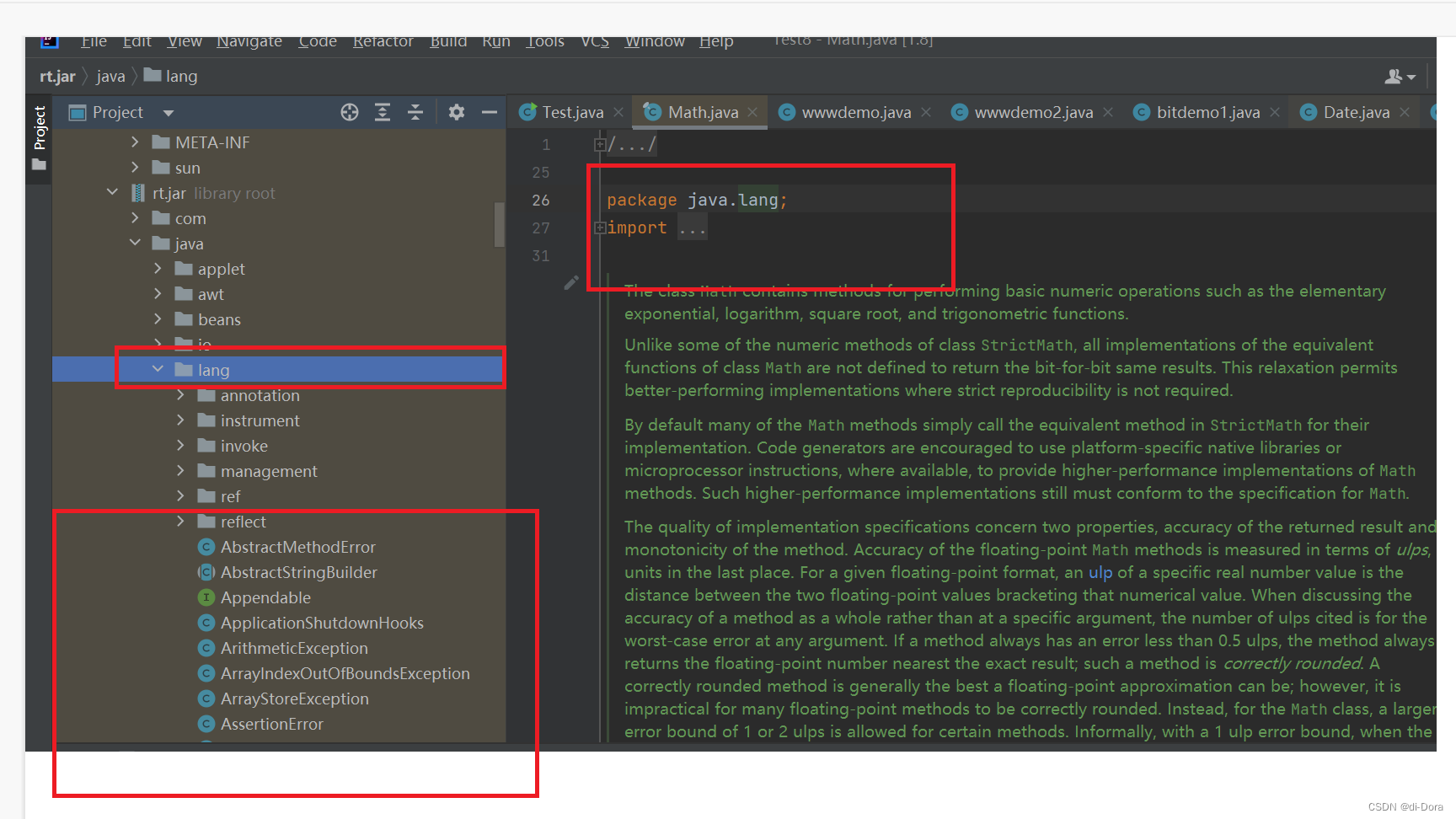This screenshot has width=1456, height=819.
Task: Click the ulp link in documentation
Action: click(x=1100, y=573)
